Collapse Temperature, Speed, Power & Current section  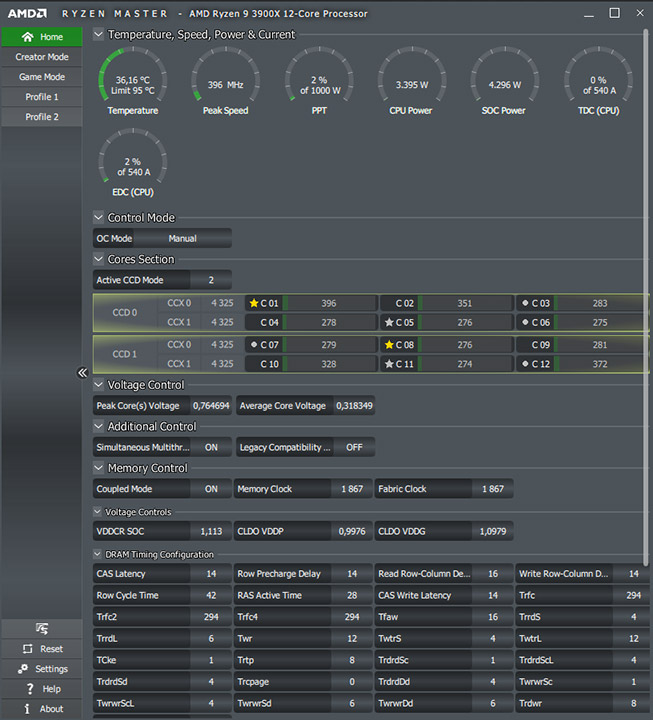click(98, 34)
